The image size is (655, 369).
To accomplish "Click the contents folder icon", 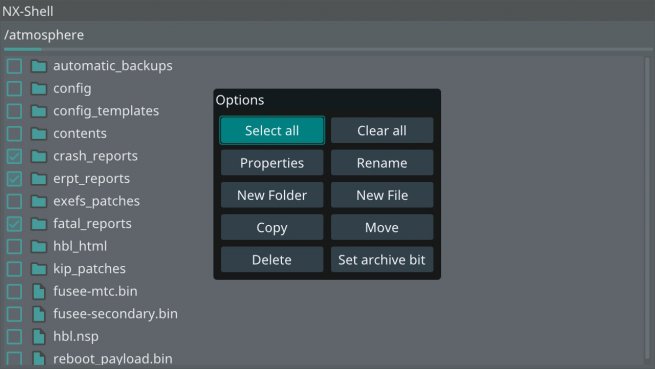I will pos(39,134).
